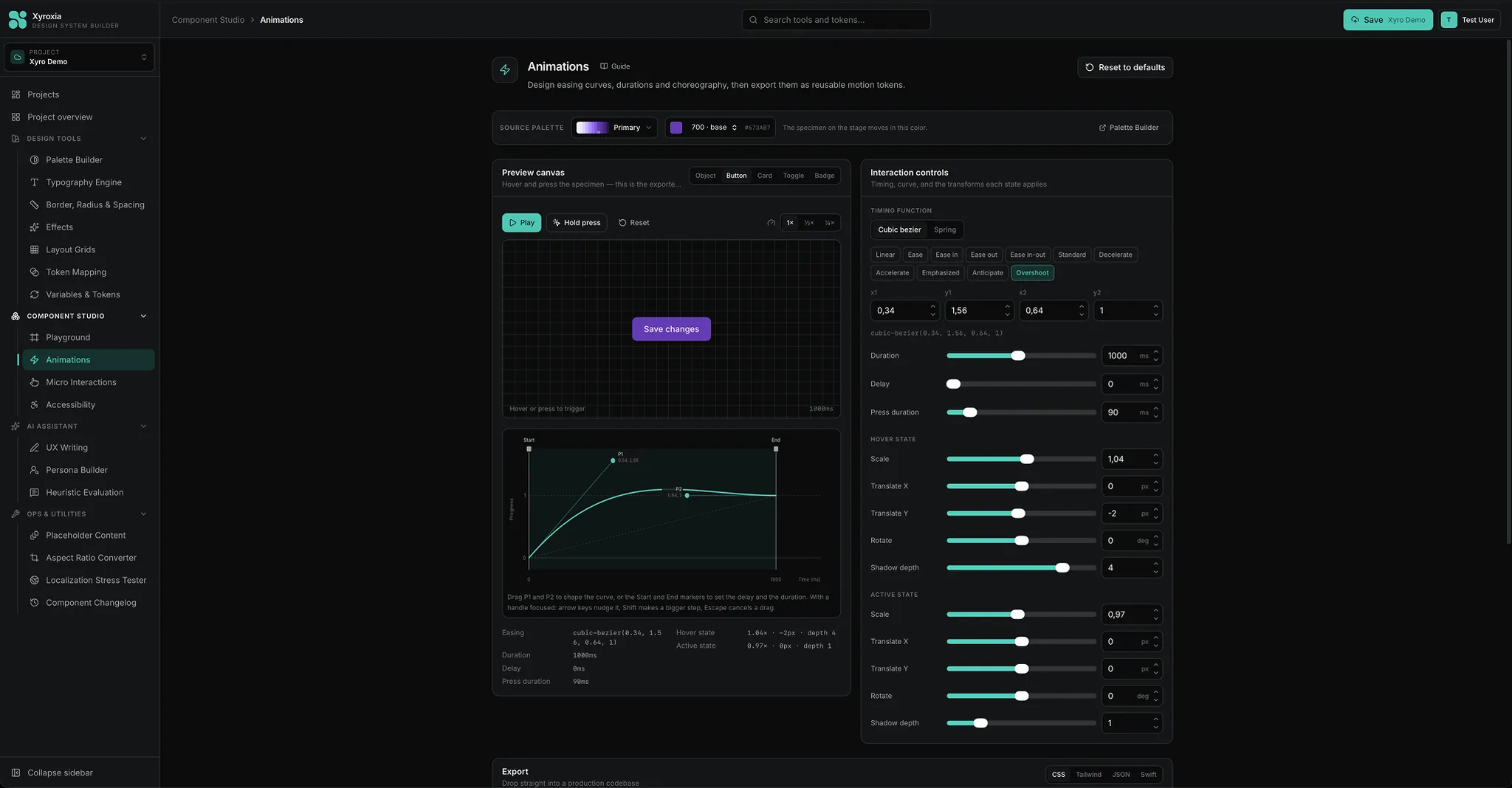1512x788 pixels.
Task: Set playback speed to quarter speed
Action: (830, 223)
